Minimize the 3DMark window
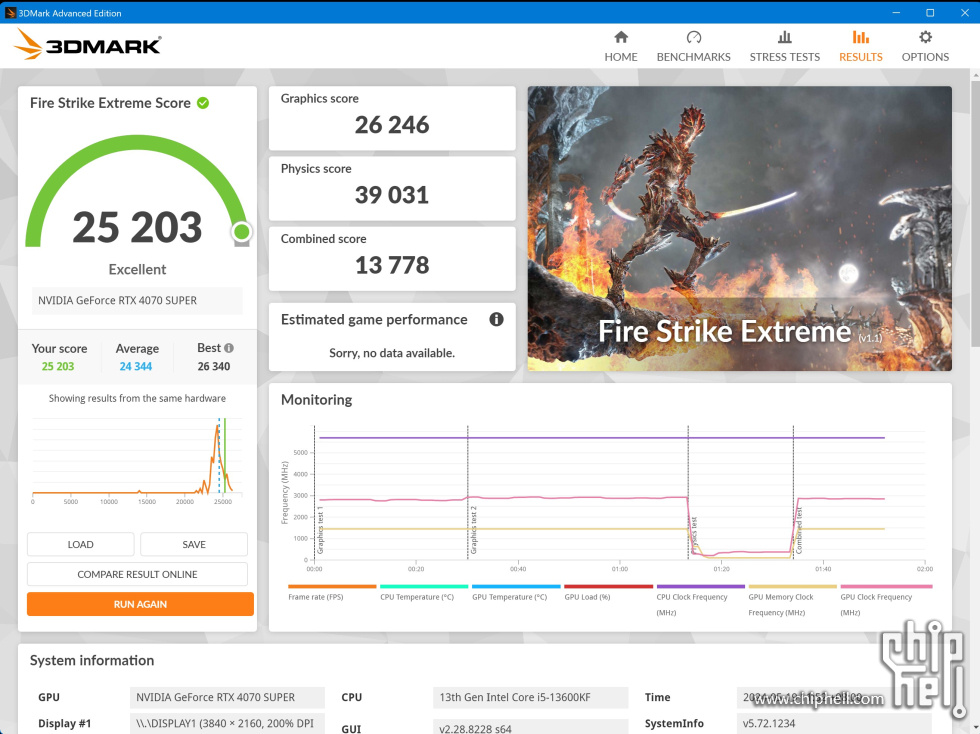The width and height of the screenshot is (980, 734). pyautogui.click(x=896, y=13)
